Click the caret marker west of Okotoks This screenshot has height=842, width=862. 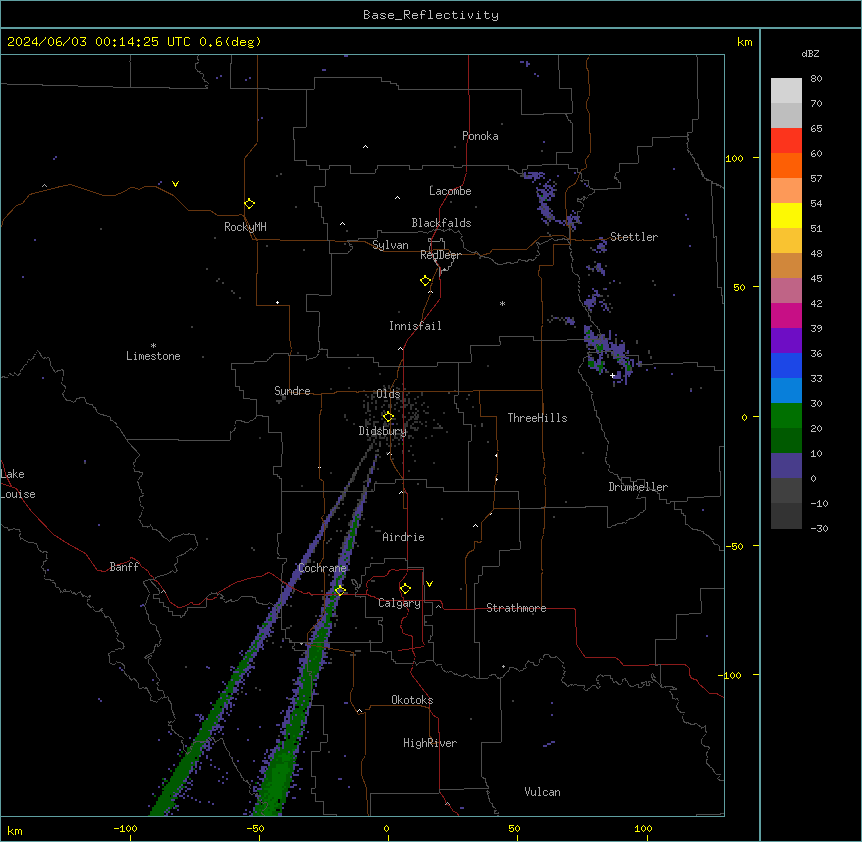coord(359,711)
